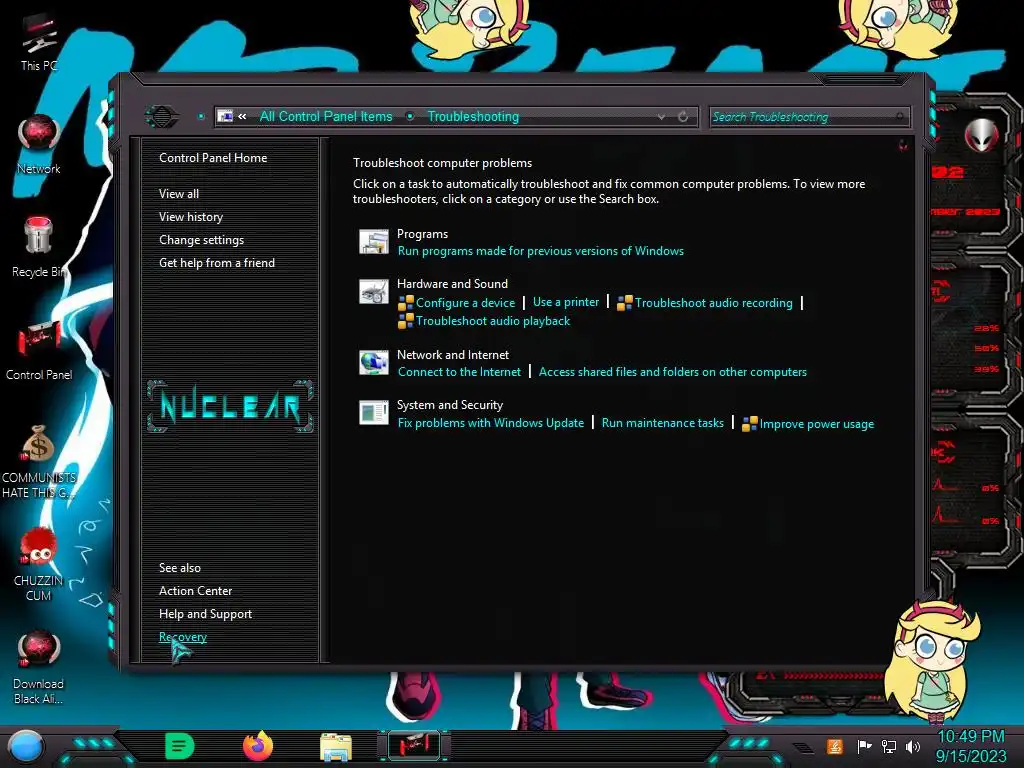Launch Firefox from the taskbar
The width and height of the screenshot is (1024, 768).
pos(258,746)
